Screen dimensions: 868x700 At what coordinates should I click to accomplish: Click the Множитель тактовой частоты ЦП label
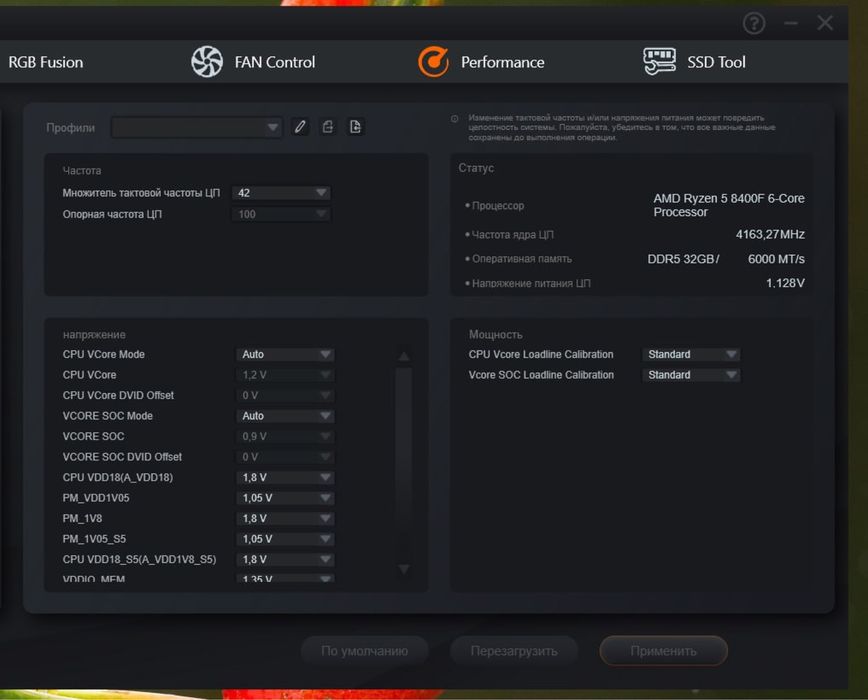(x=141, y=193)
